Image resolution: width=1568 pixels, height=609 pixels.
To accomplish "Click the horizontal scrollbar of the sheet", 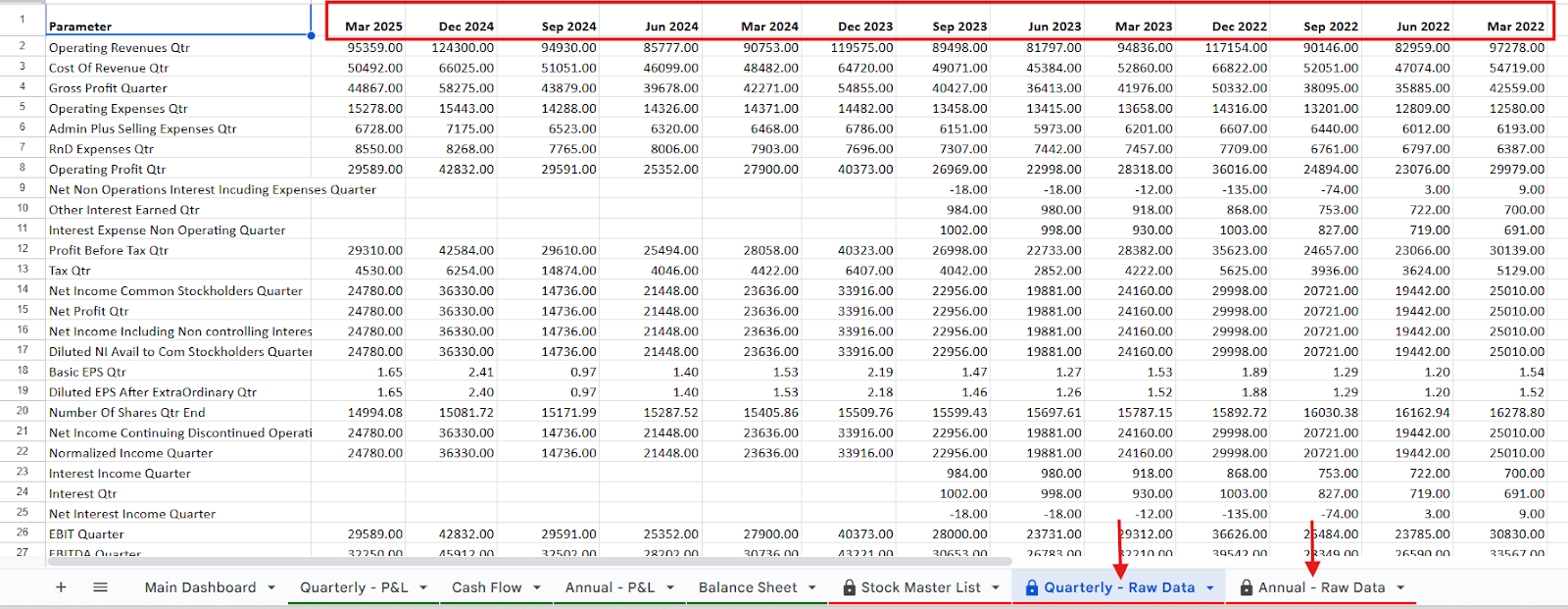I will [529, 562].
